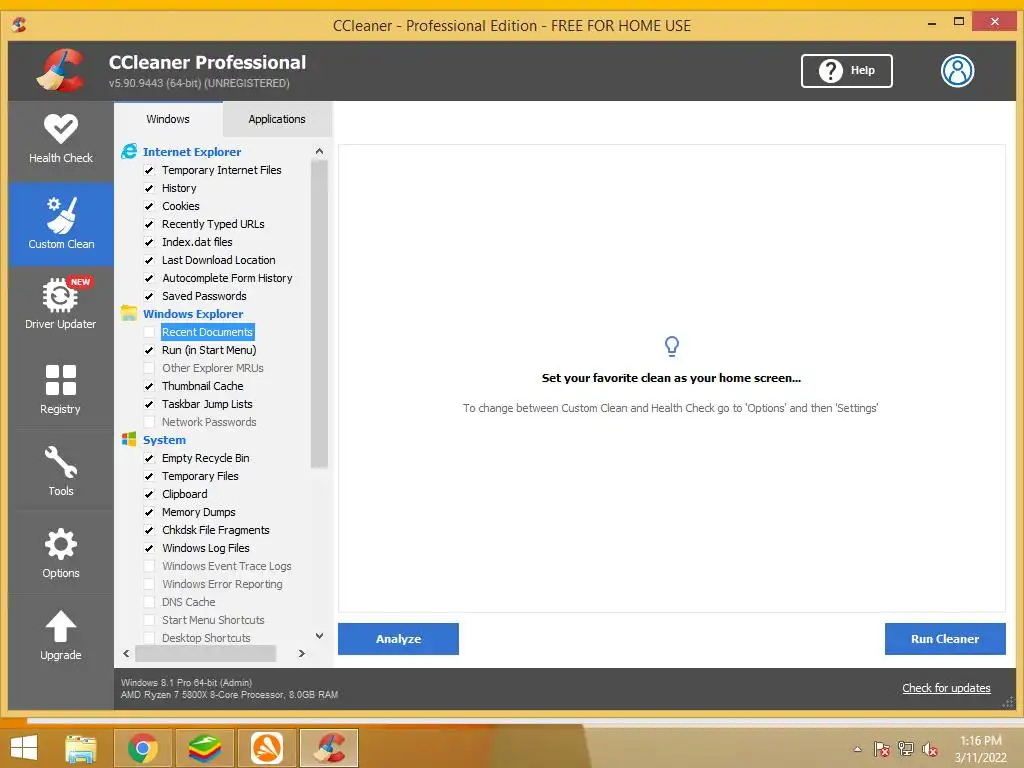
Task: Open the user account profile icon
Action: tap(957, 71)
